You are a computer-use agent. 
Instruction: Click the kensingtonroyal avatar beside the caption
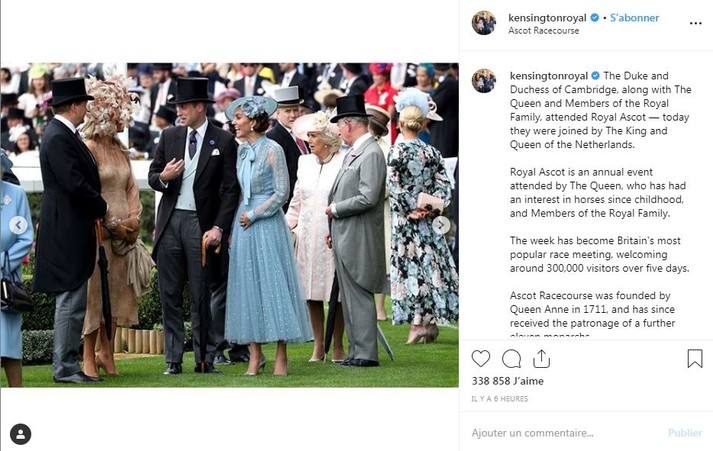click(x=484, y=81)
